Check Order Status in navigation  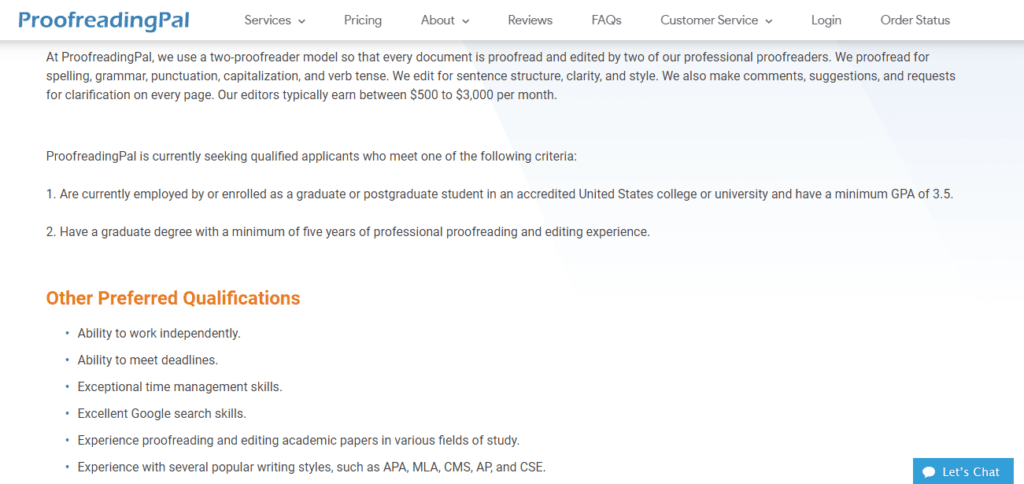pos(915,20)
